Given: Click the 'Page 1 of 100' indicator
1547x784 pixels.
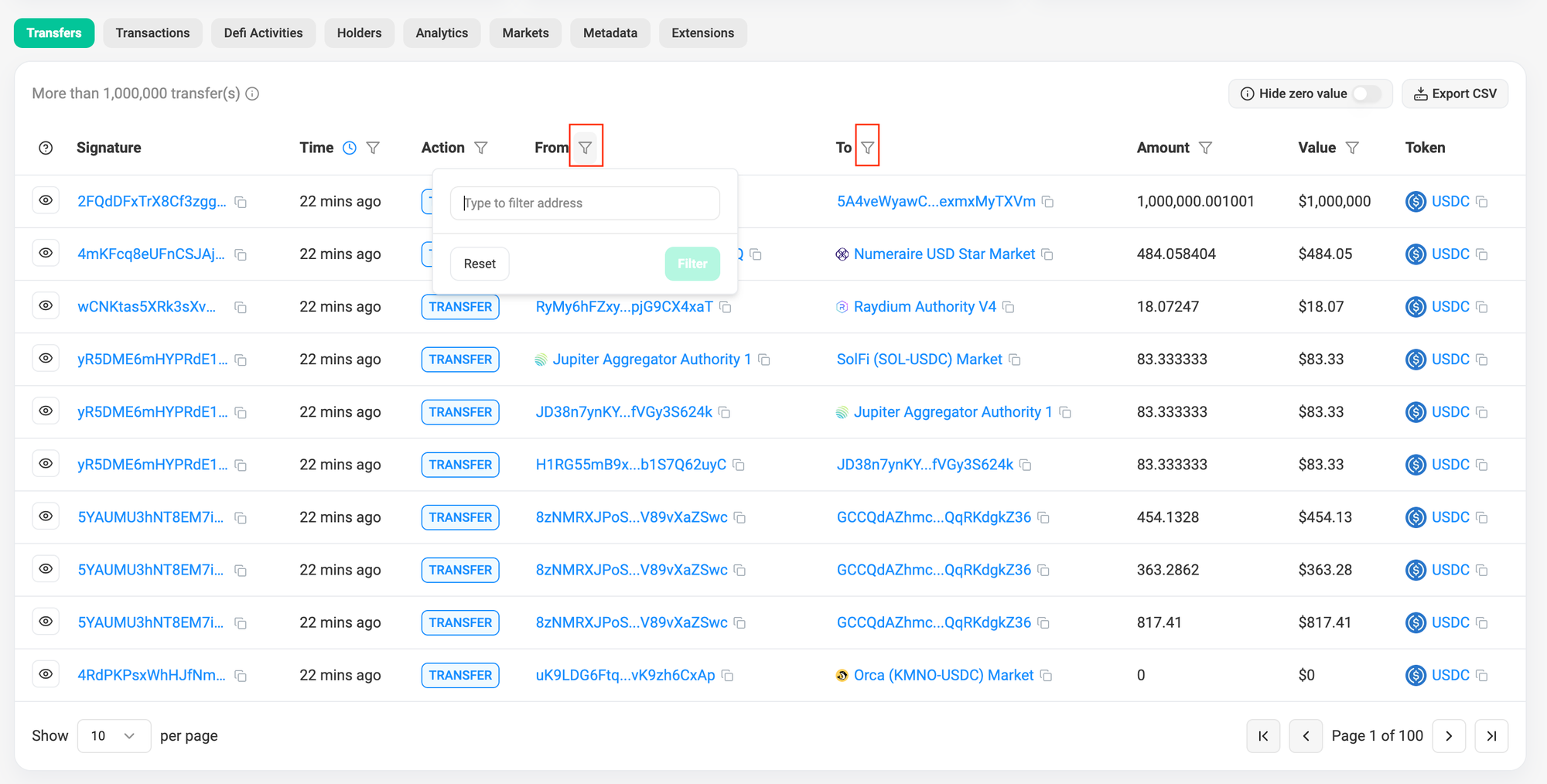Looking at the screenshot, I should coord(1377,736).
